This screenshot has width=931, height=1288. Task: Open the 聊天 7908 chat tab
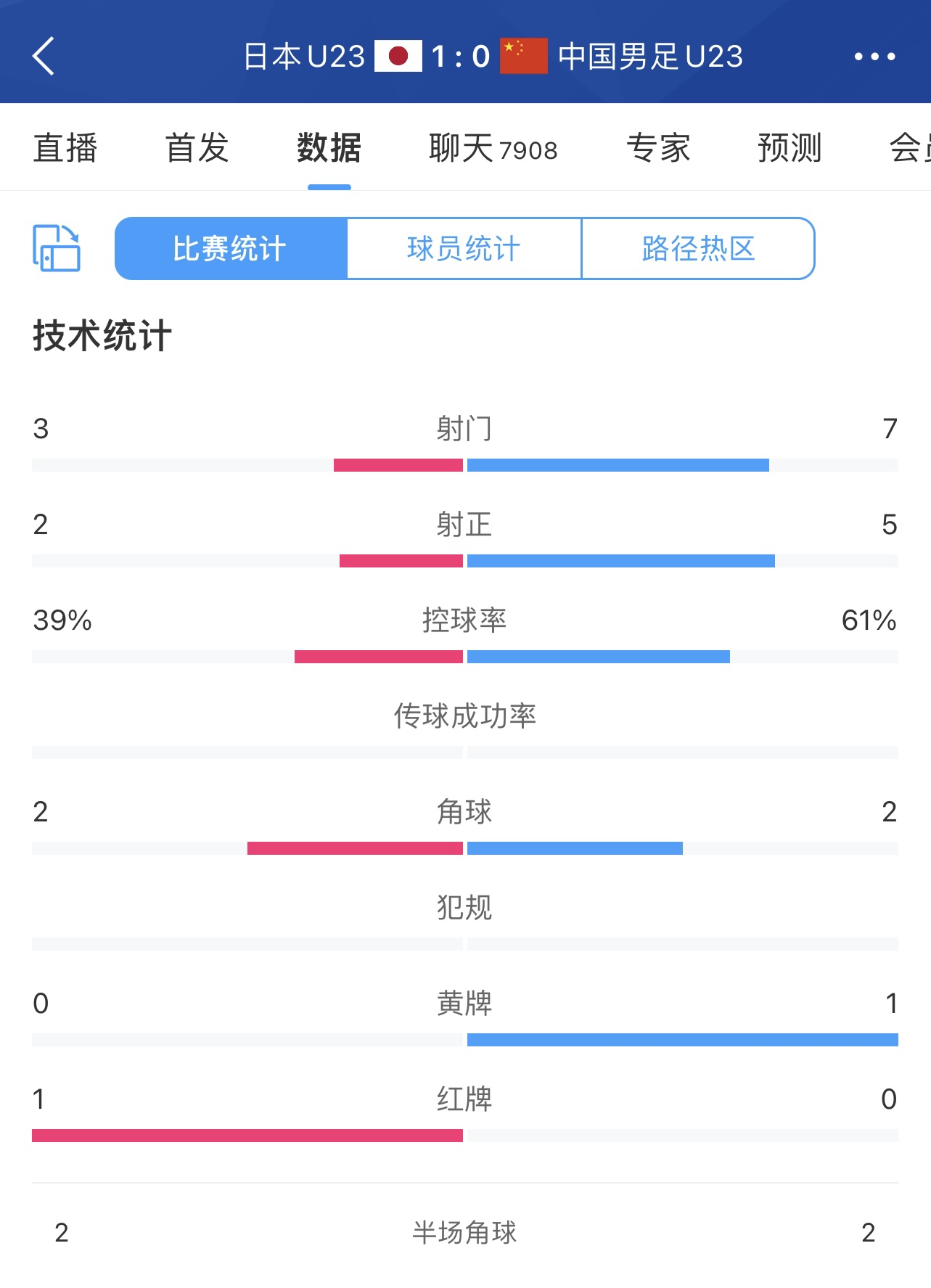(493, 149)
